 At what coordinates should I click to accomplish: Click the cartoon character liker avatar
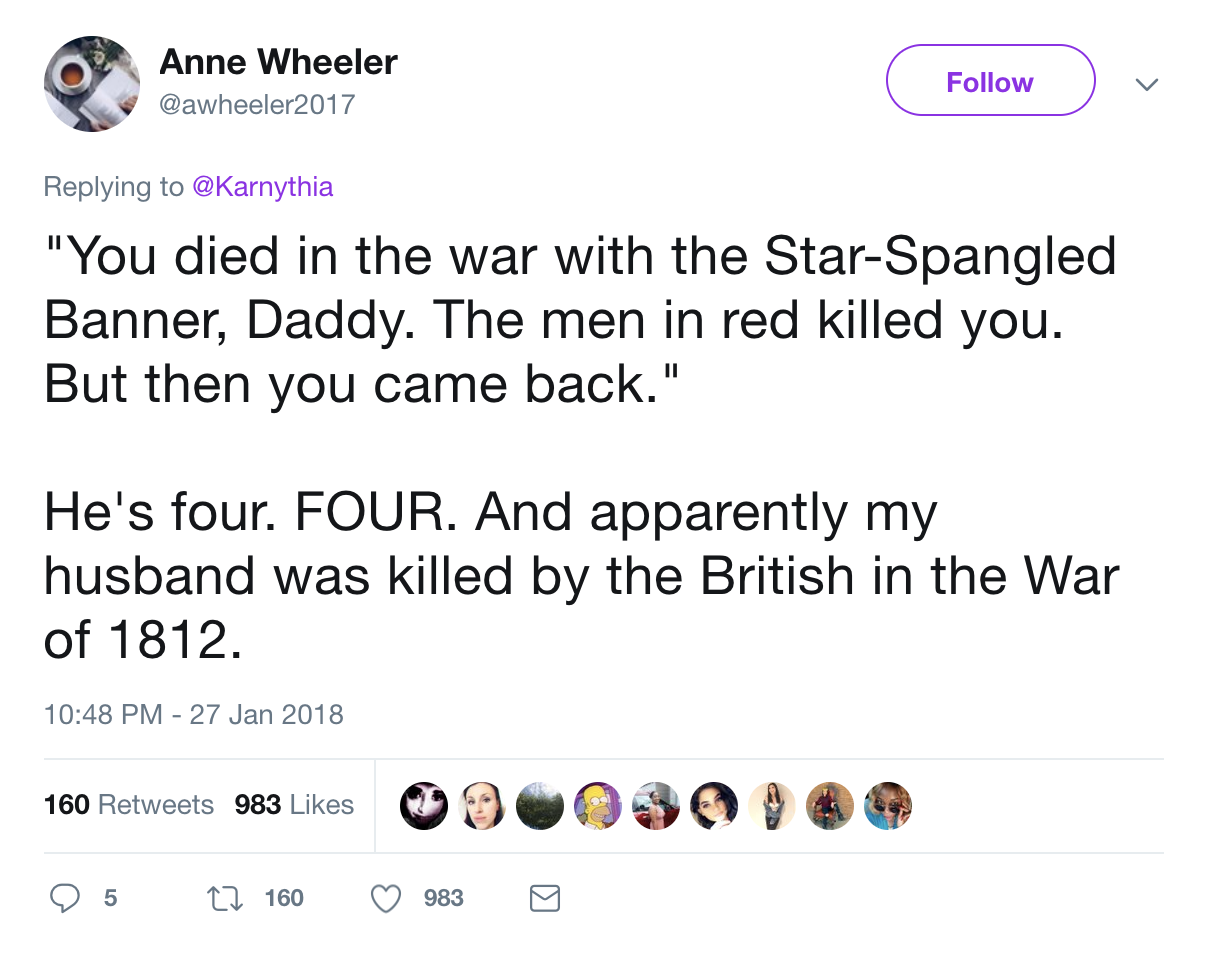tap(598, 806)
